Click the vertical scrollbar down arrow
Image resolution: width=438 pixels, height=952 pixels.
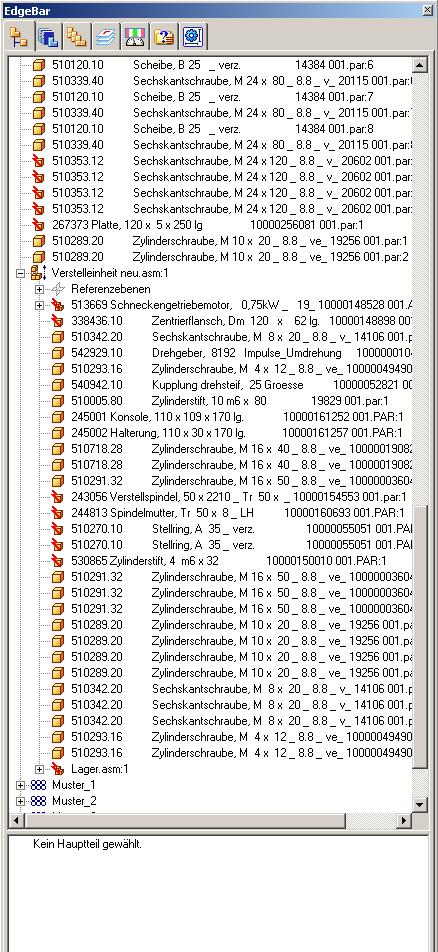(x=420, y=804)
